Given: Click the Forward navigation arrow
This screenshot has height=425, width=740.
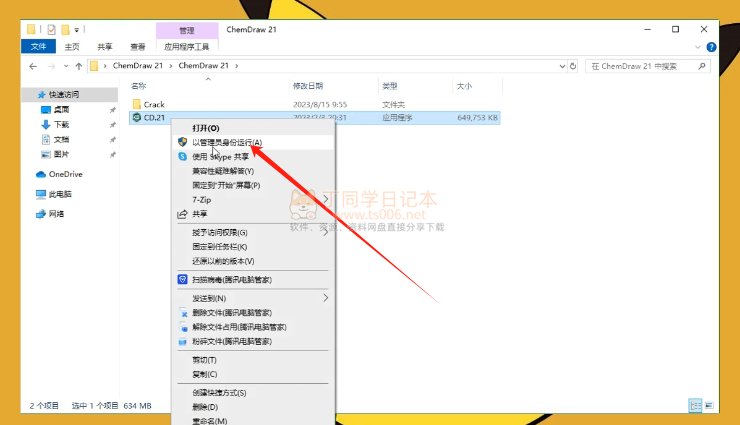Looking at the screenshot, I should pos(51,66).
